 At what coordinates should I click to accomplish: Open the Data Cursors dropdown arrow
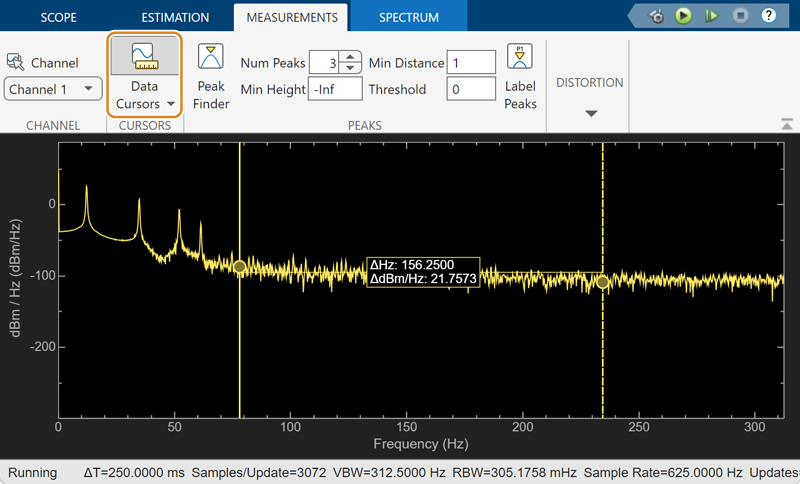coord(170,104)
